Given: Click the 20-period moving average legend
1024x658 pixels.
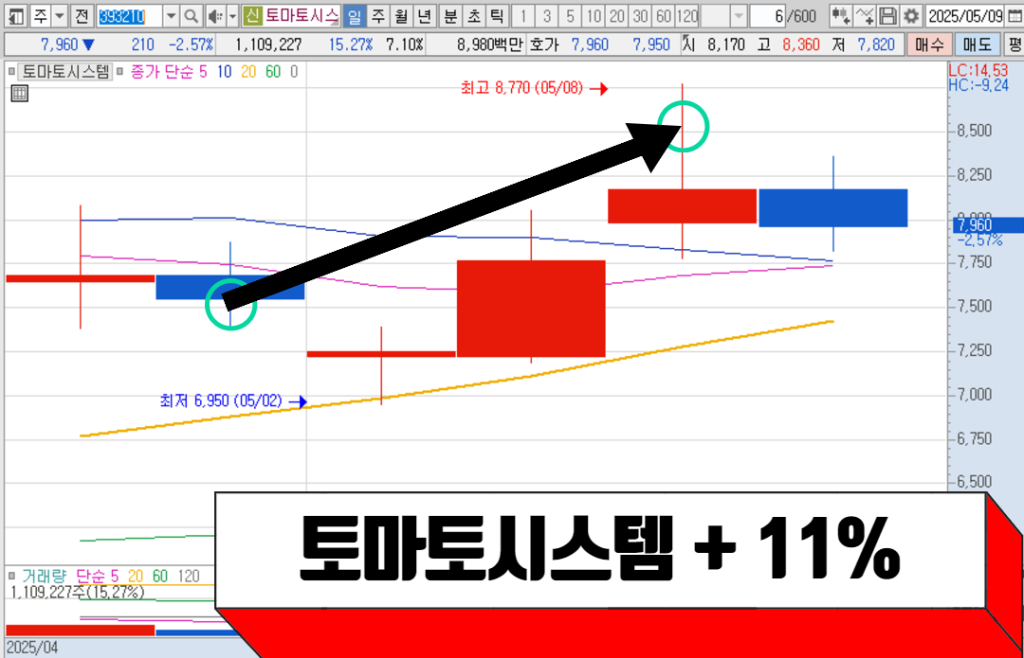Looking at the screenshot, I should tap(248, 72).
